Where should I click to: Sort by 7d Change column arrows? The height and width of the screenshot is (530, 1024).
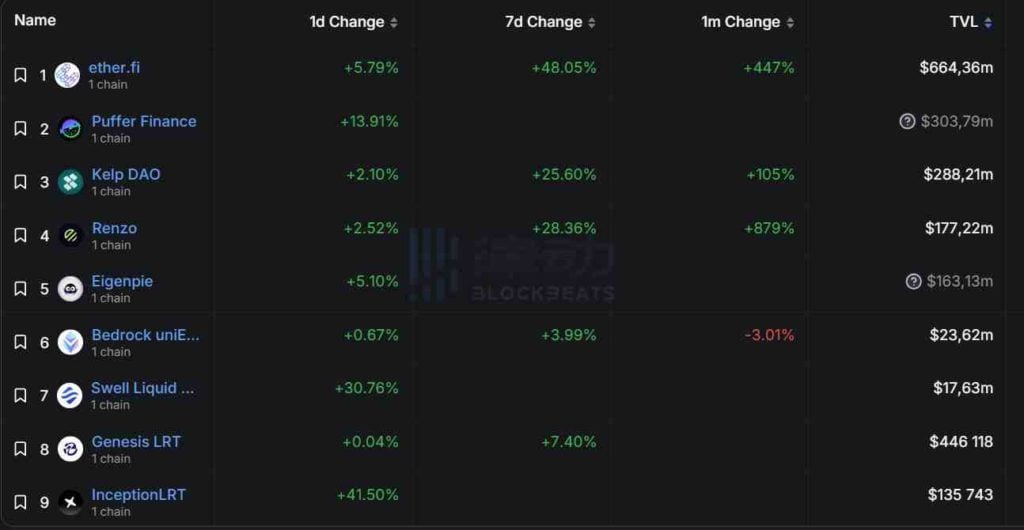pyautogui.click(x=592, y=22)
